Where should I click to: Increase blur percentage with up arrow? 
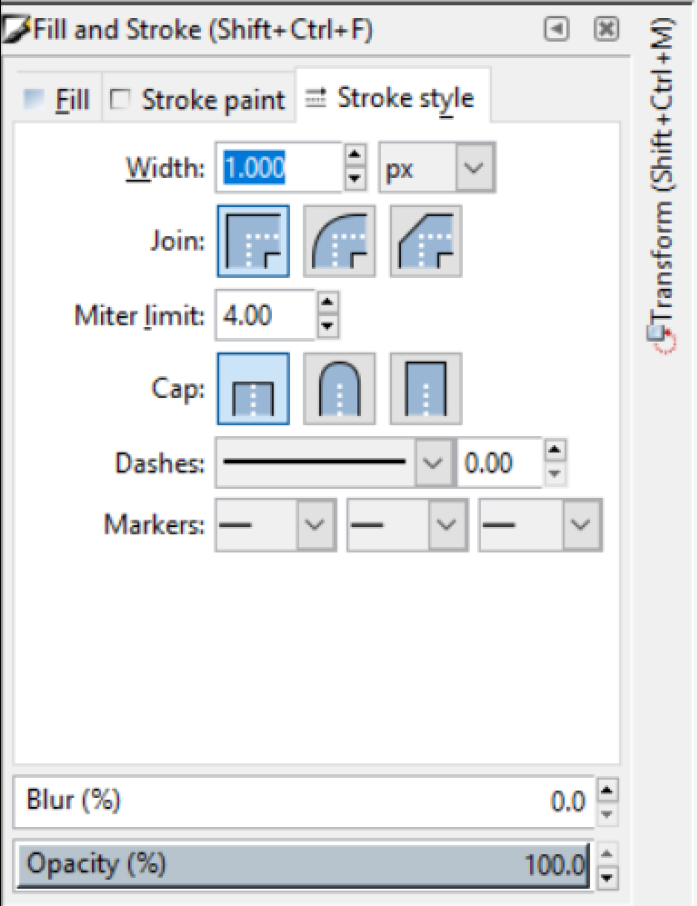coord(606,790)
